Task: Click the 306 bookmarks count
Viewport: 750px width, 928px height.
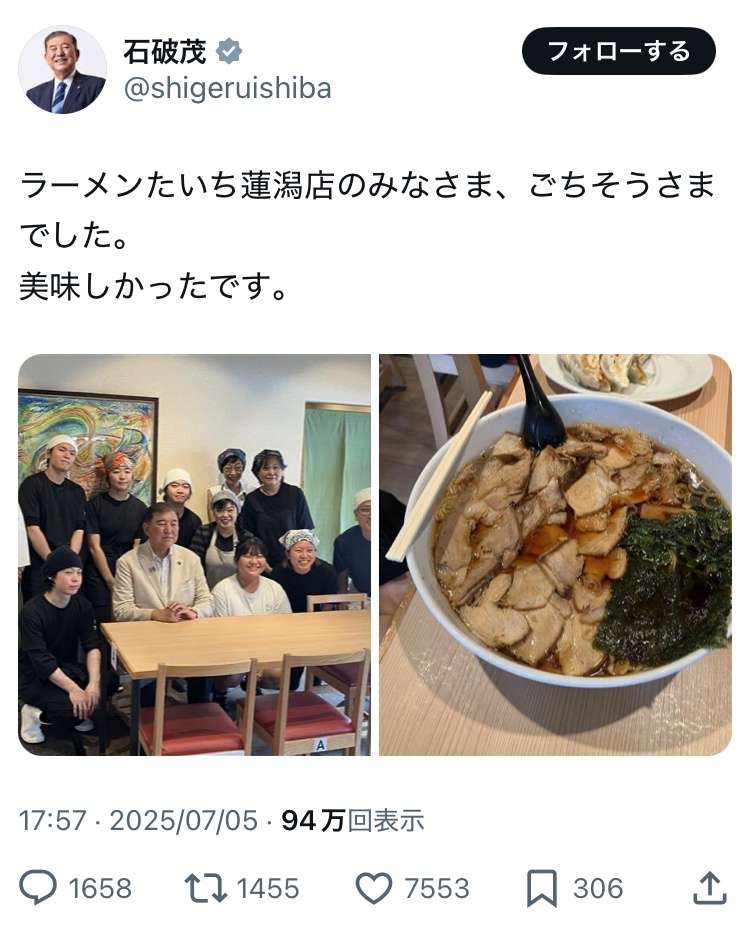Action: click(598, 888)
